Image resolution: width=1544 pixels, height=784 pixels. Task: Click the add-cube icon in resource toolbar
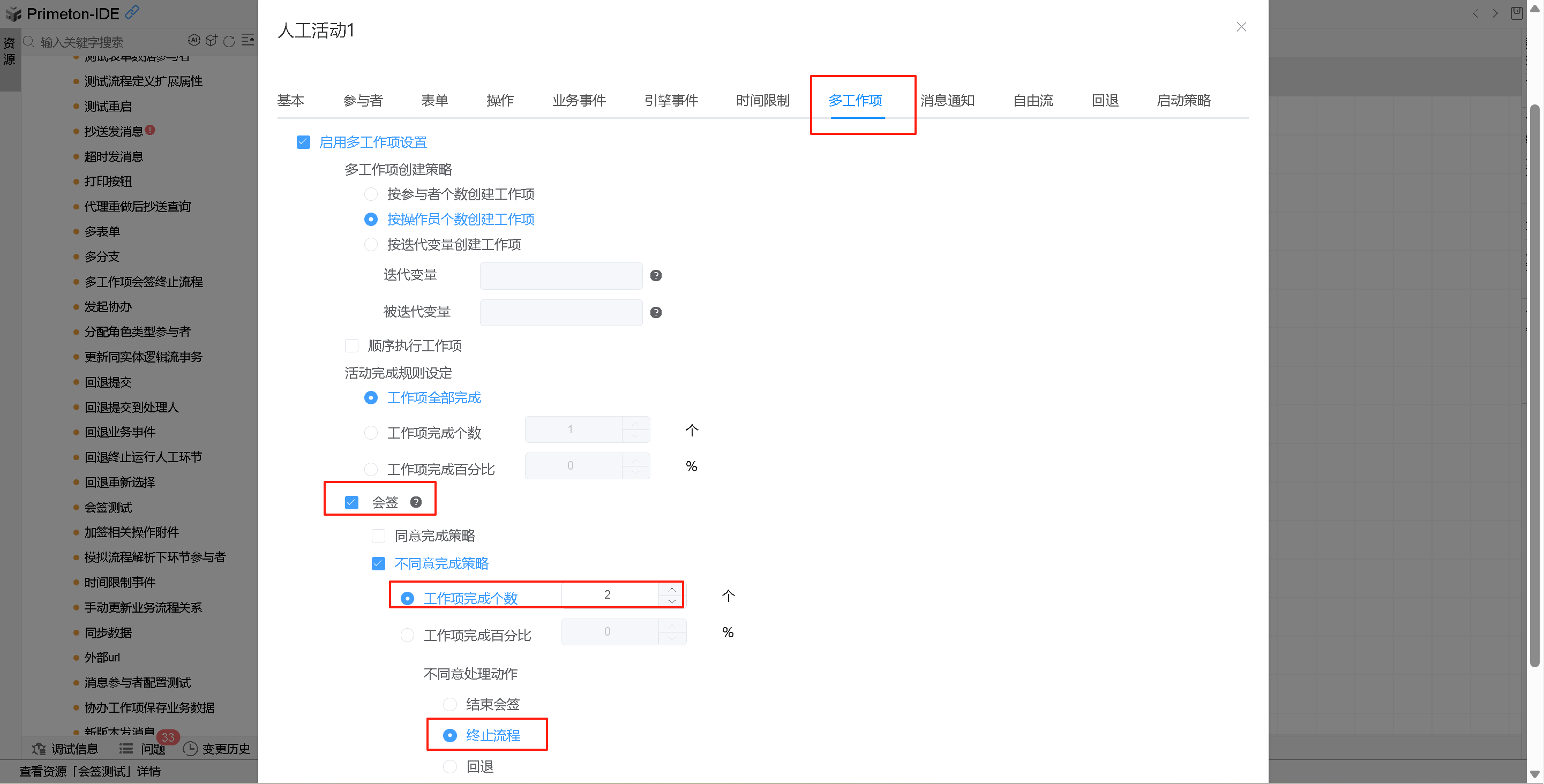[211, 40]
